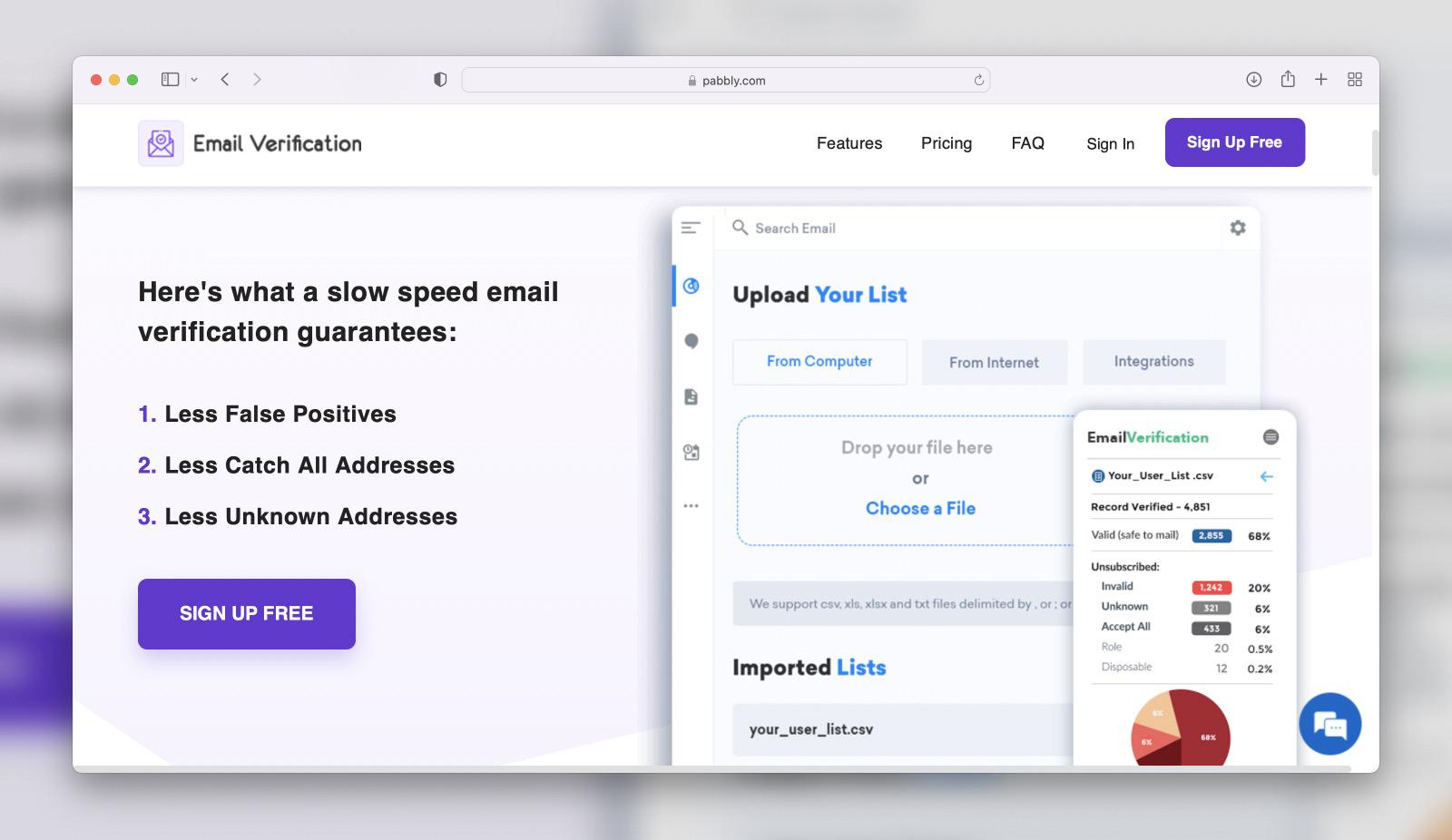Click the Less Unknown Addresses text
This screenshot has width=1452, height=840.
(311, 517)
